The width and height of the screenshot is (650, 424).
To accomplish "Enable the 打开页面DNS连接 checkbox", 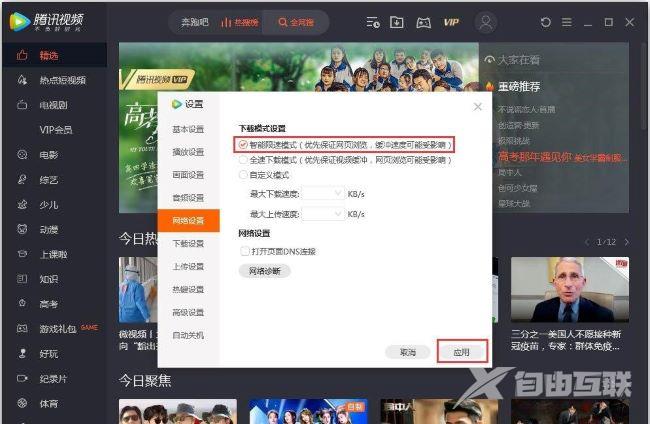I will [x=245, y=251].
